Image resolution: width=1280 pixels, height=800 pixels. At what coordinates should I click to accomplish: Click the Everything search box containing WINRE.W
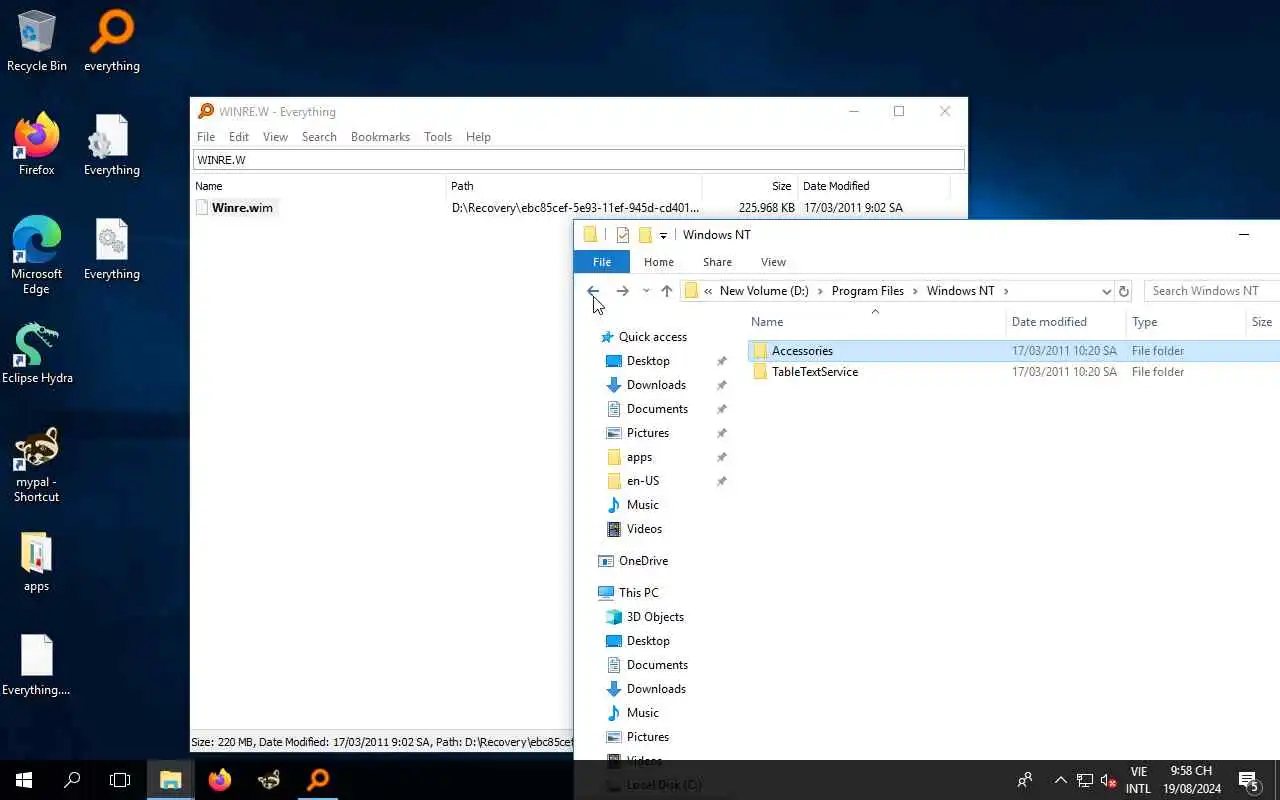point(578,160)
